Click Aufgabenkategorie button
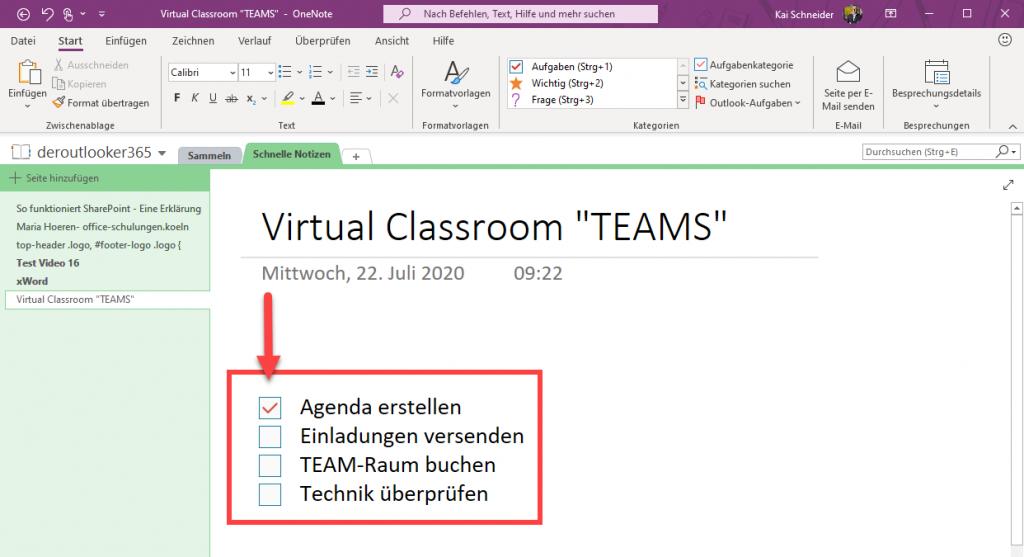 click(x=744, y=65)
